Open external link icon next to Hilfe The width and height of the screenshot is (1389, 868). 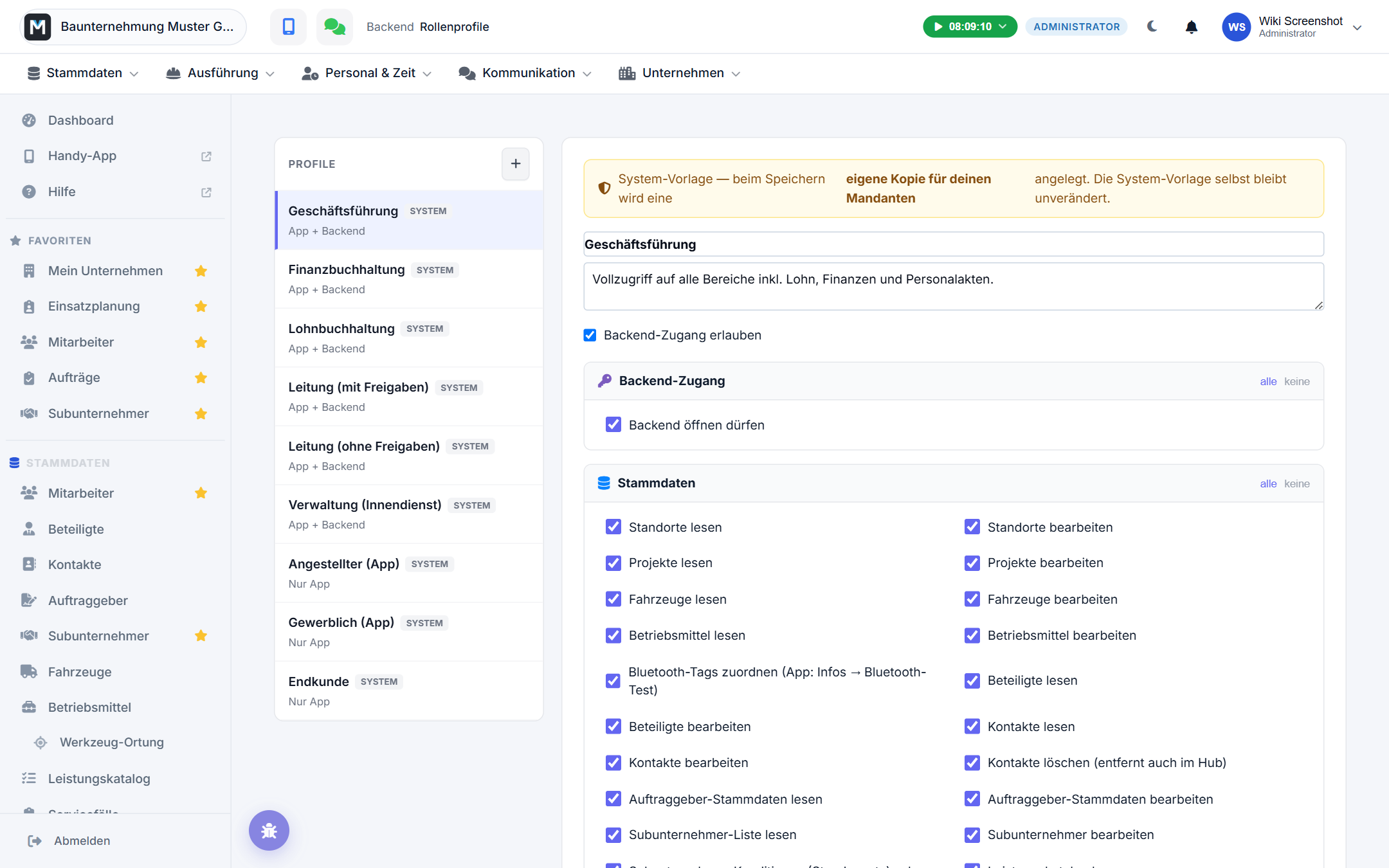(206, 192)
